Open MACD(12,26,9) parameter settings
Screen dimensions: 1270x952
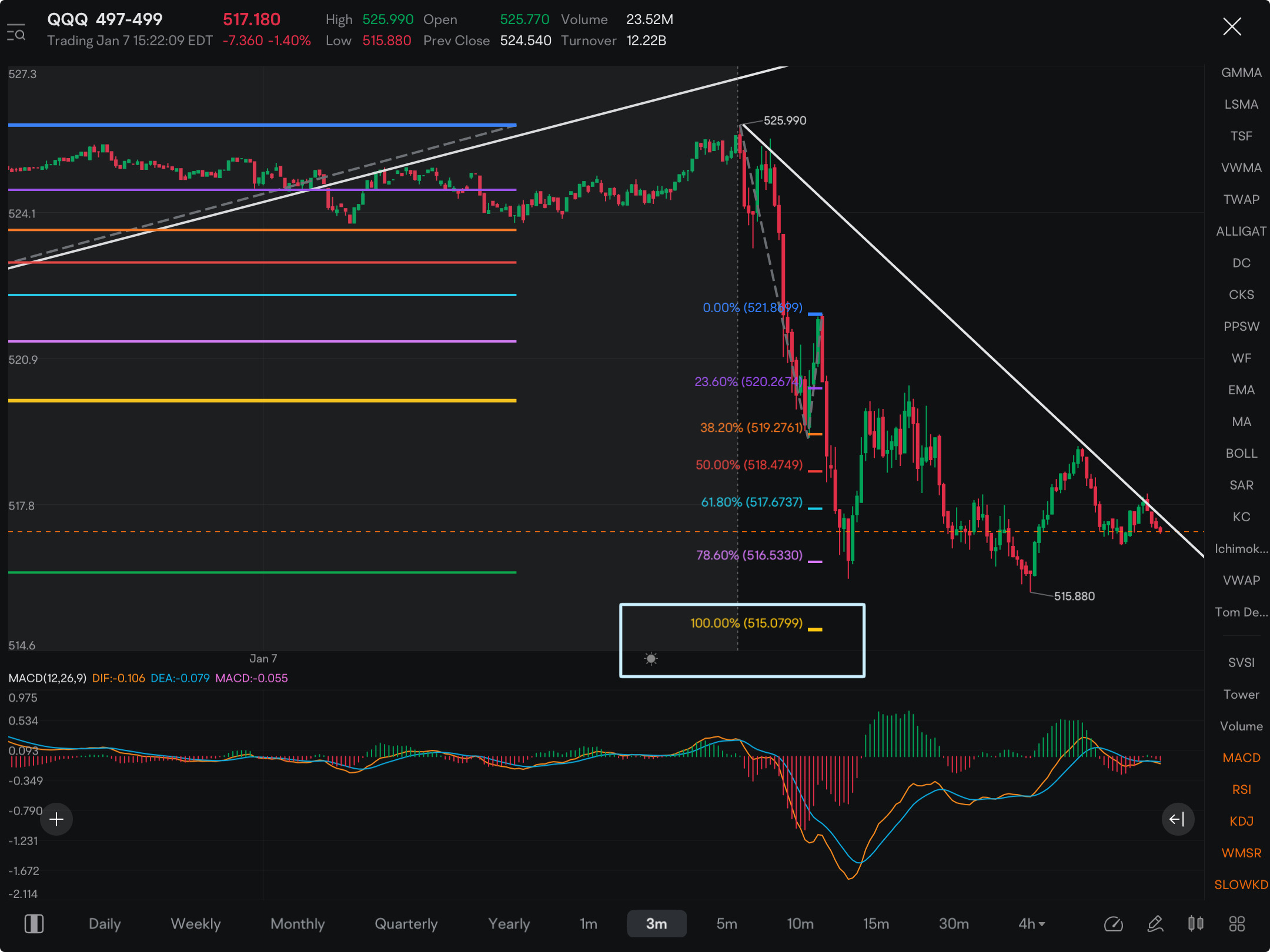click(48, 678)
